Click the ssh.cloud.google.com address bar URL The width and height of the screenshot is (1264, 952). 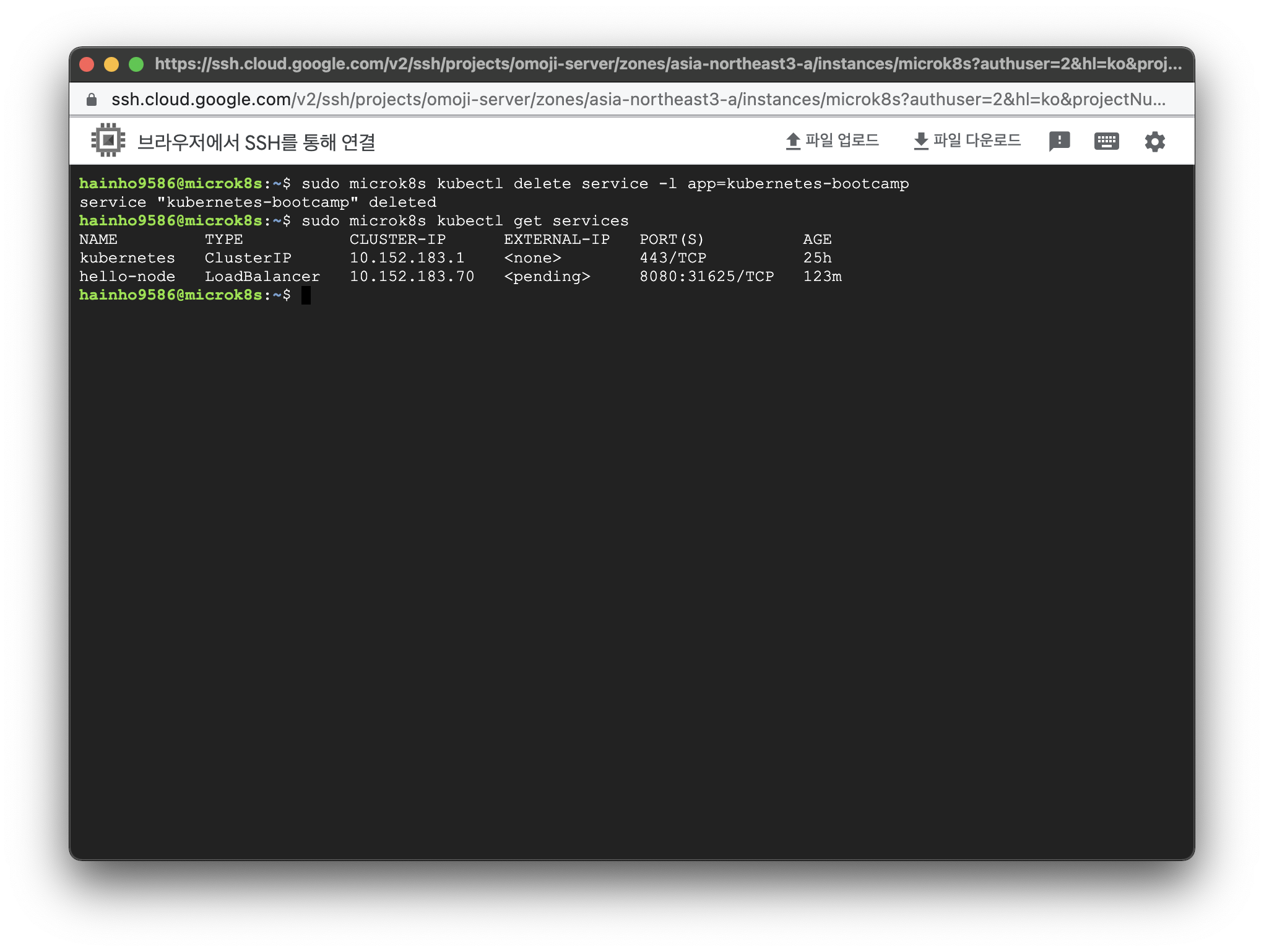(x=638, y=100)
